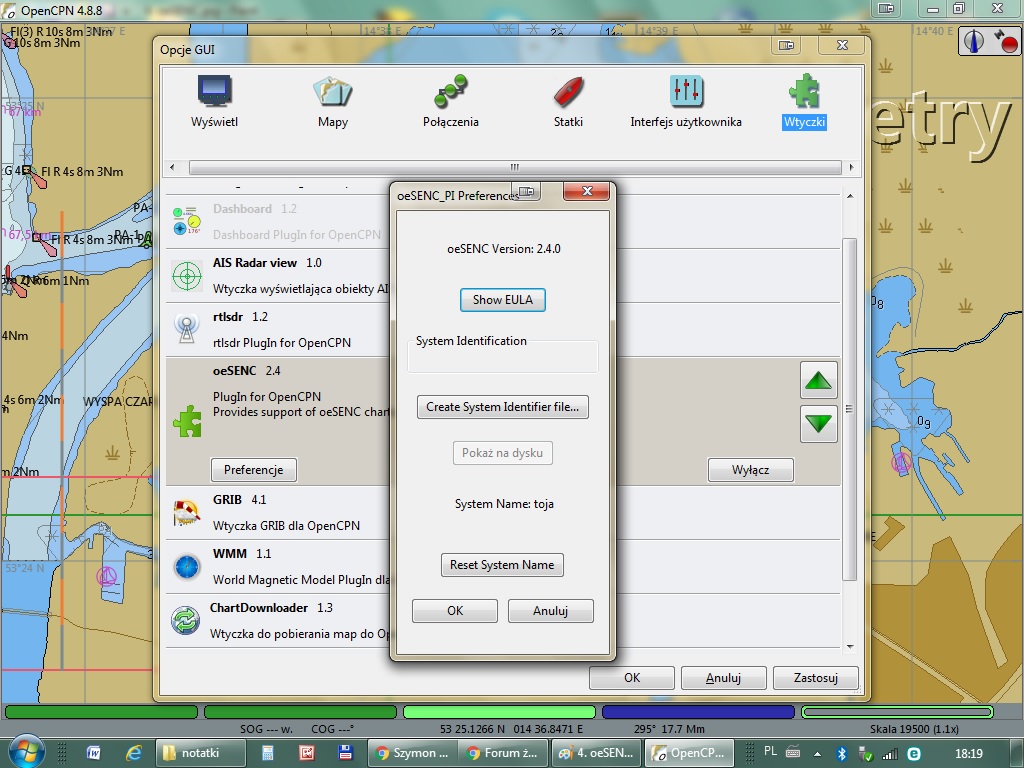Click the oeSENC green puzzle icon
Screen dimensions: 1024x768
tap(187, 421)
